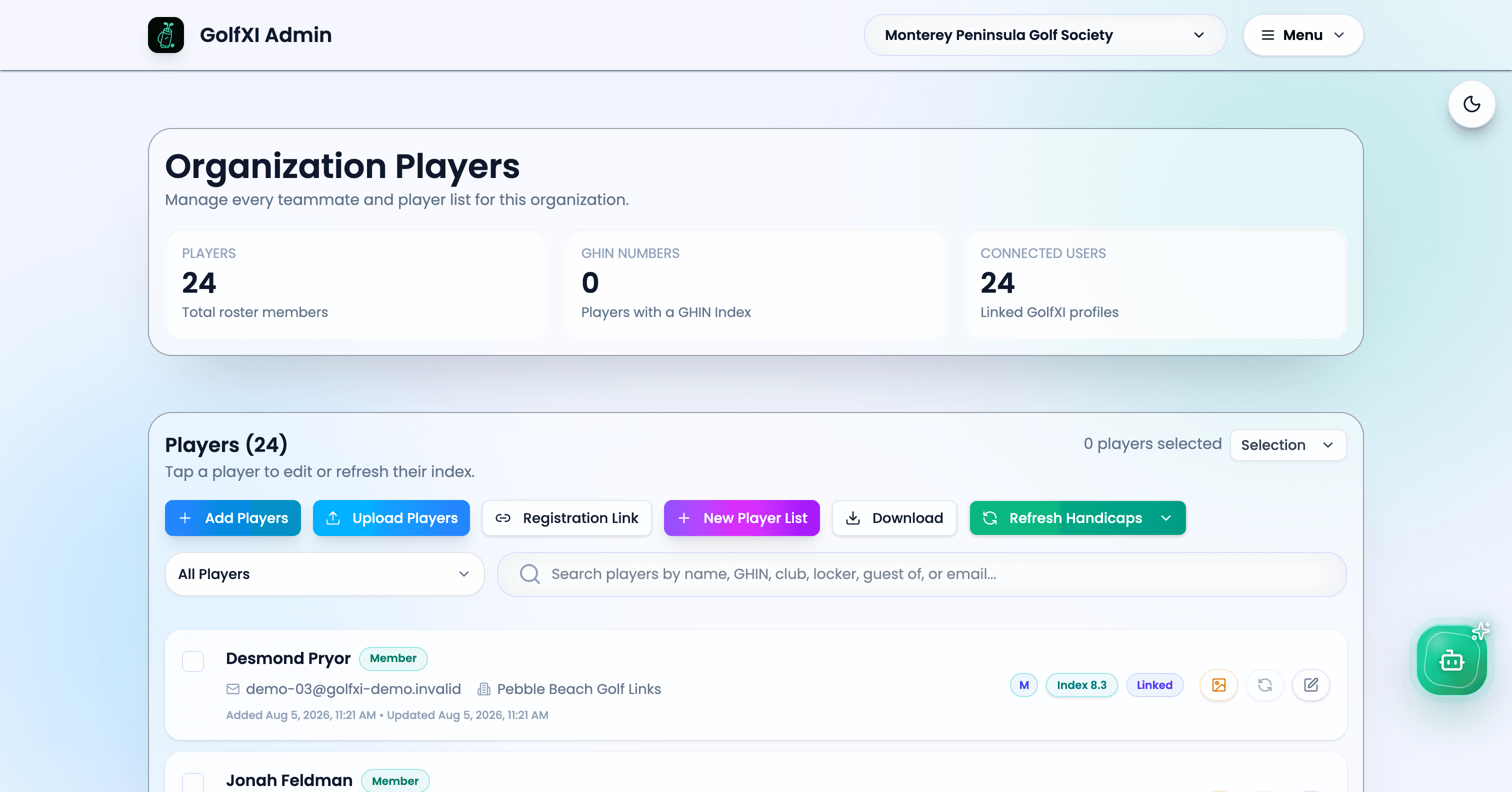
Task: Click Jonah Feldman's Member badge
Action: click(395, 781)
